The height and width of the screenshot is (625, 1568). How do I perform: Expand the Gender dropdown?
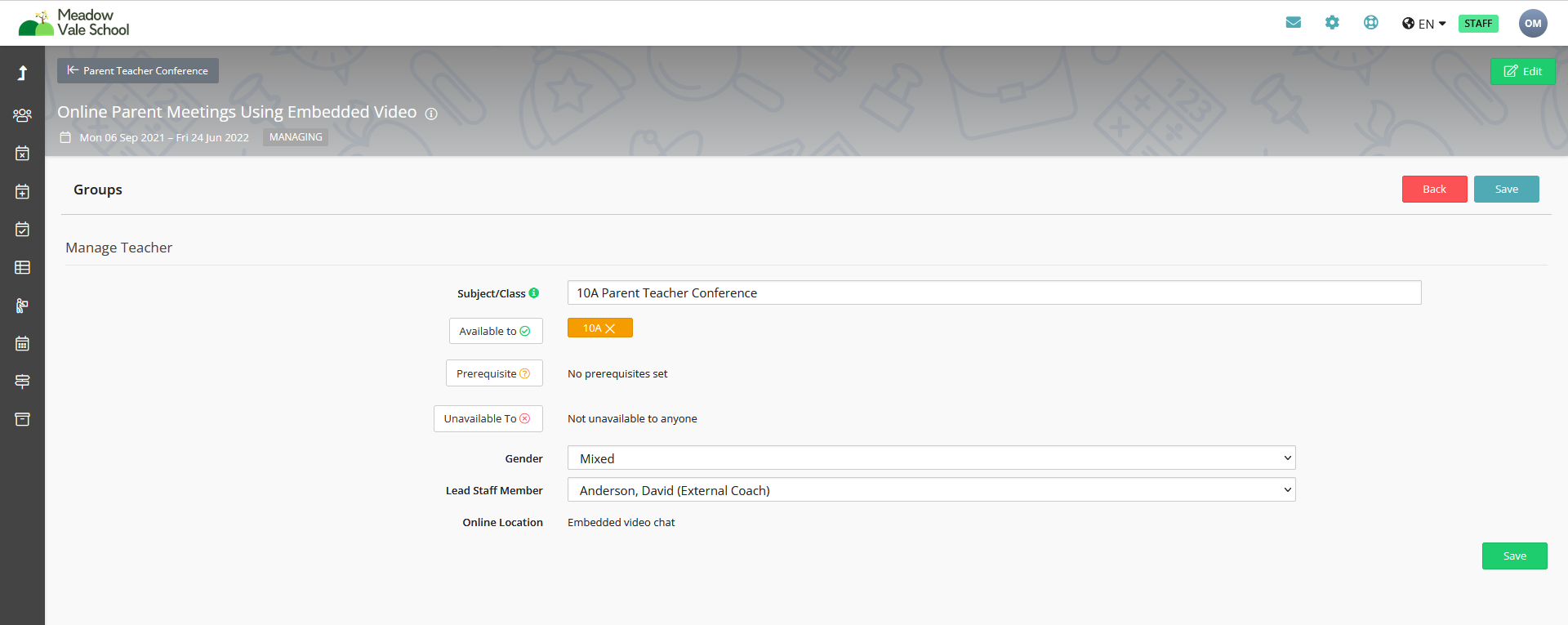[931, 458]
